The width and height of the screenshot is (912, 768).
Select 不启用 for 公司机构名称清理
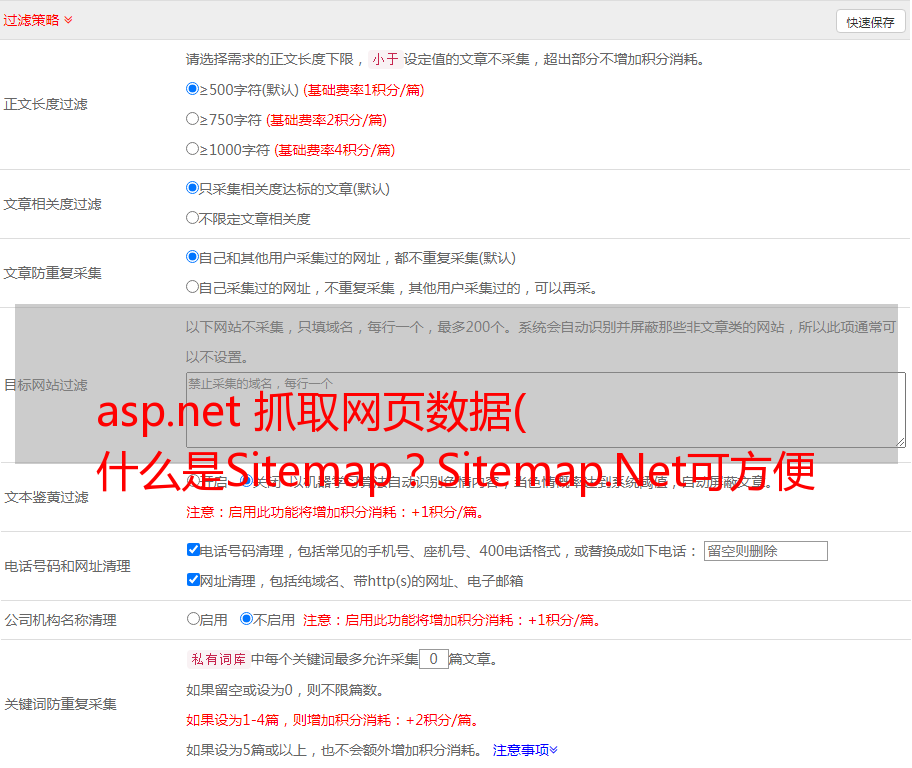tap(247, 619)
